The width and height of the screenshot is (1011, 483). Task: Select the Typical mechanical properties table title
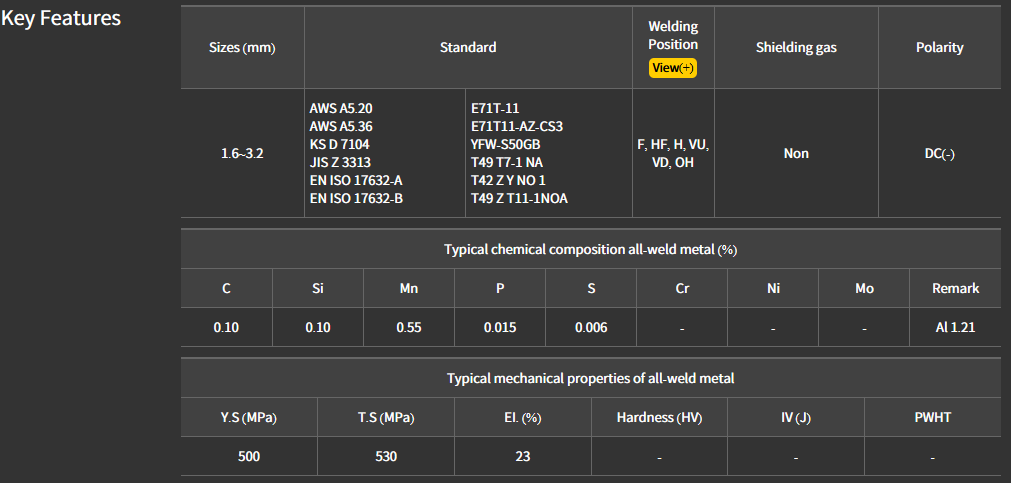590,378
